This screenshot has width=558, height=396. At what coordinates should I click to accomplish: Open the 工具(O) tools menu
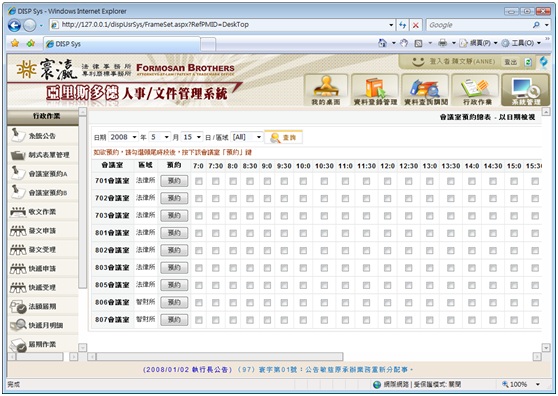(x=521, y=43)
